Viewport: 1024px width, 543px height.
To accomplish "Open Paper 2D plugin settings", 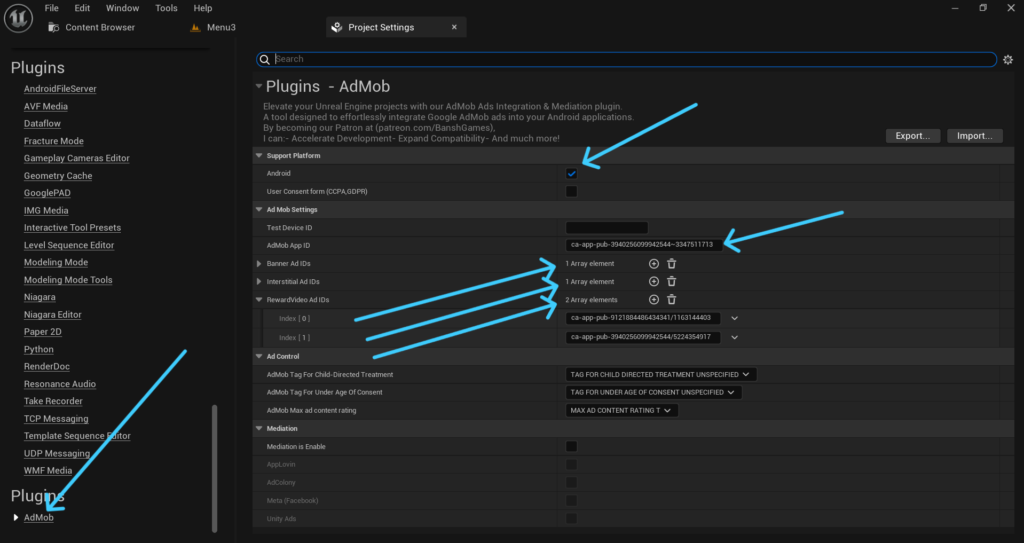I will pos(42,332).
